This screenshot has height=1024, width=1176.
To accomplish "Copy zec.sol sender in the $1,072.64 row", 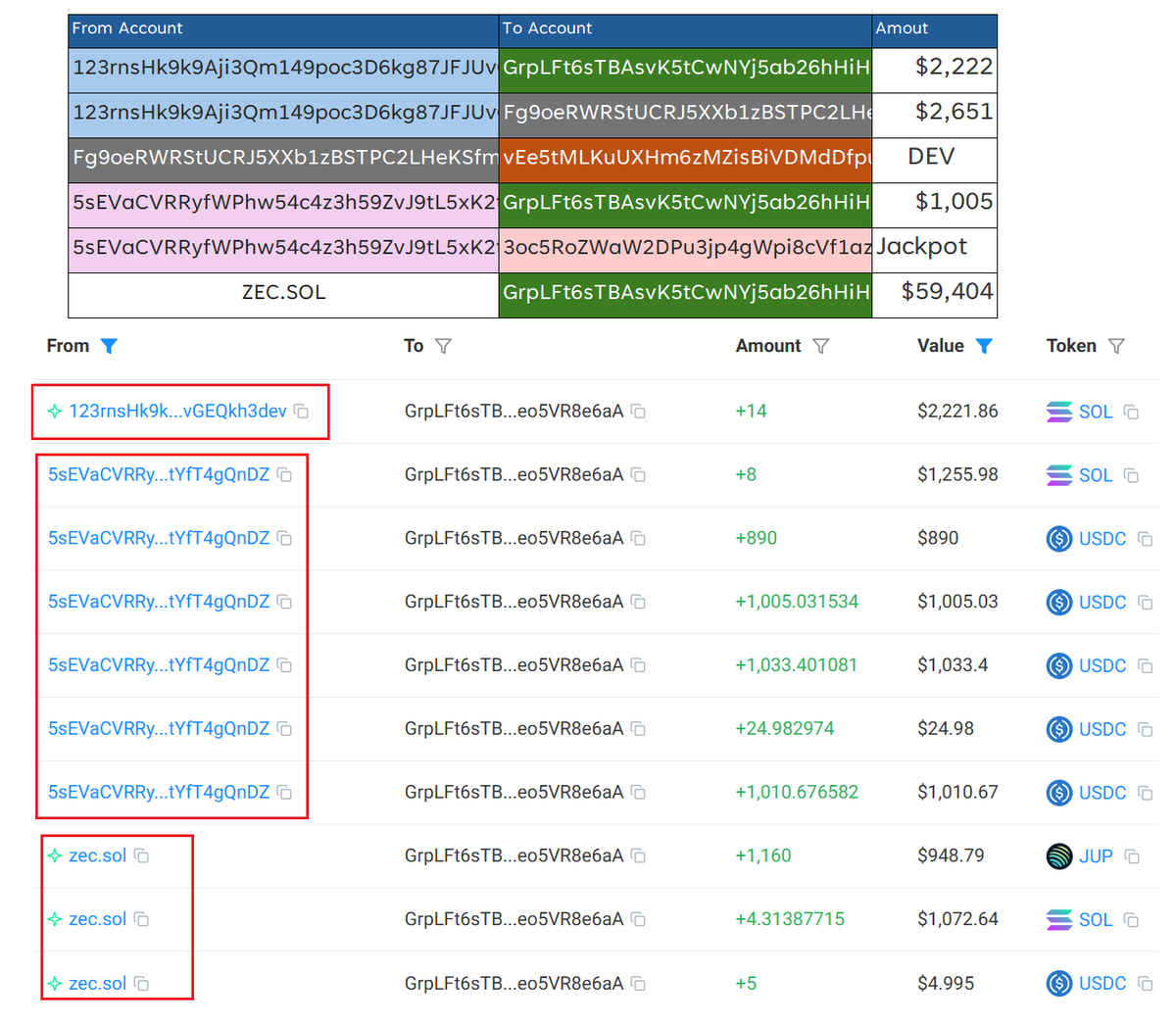I will (141, 919).
